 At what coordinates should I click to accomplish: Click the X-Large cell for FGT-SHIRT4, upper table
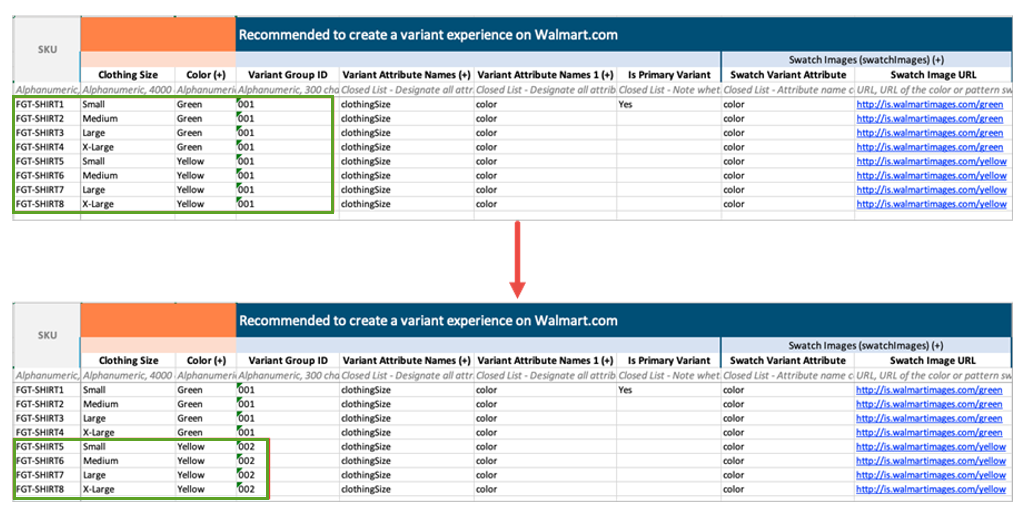pos(128,147)
